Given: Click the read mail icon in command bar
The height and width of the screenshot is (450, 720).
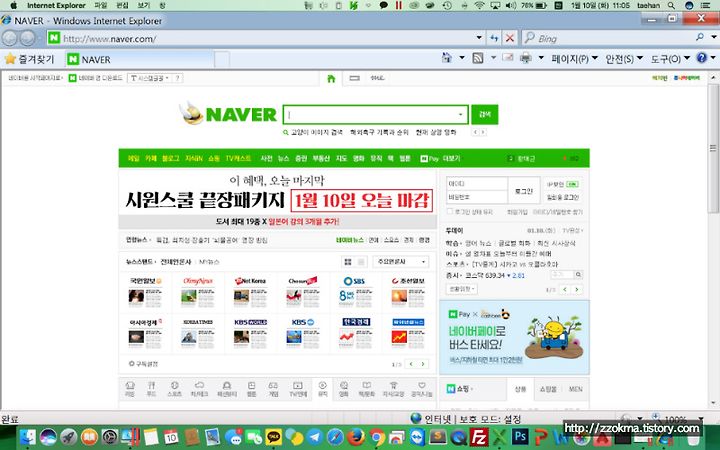Looking at the screenshot, I should coord(508,57).
